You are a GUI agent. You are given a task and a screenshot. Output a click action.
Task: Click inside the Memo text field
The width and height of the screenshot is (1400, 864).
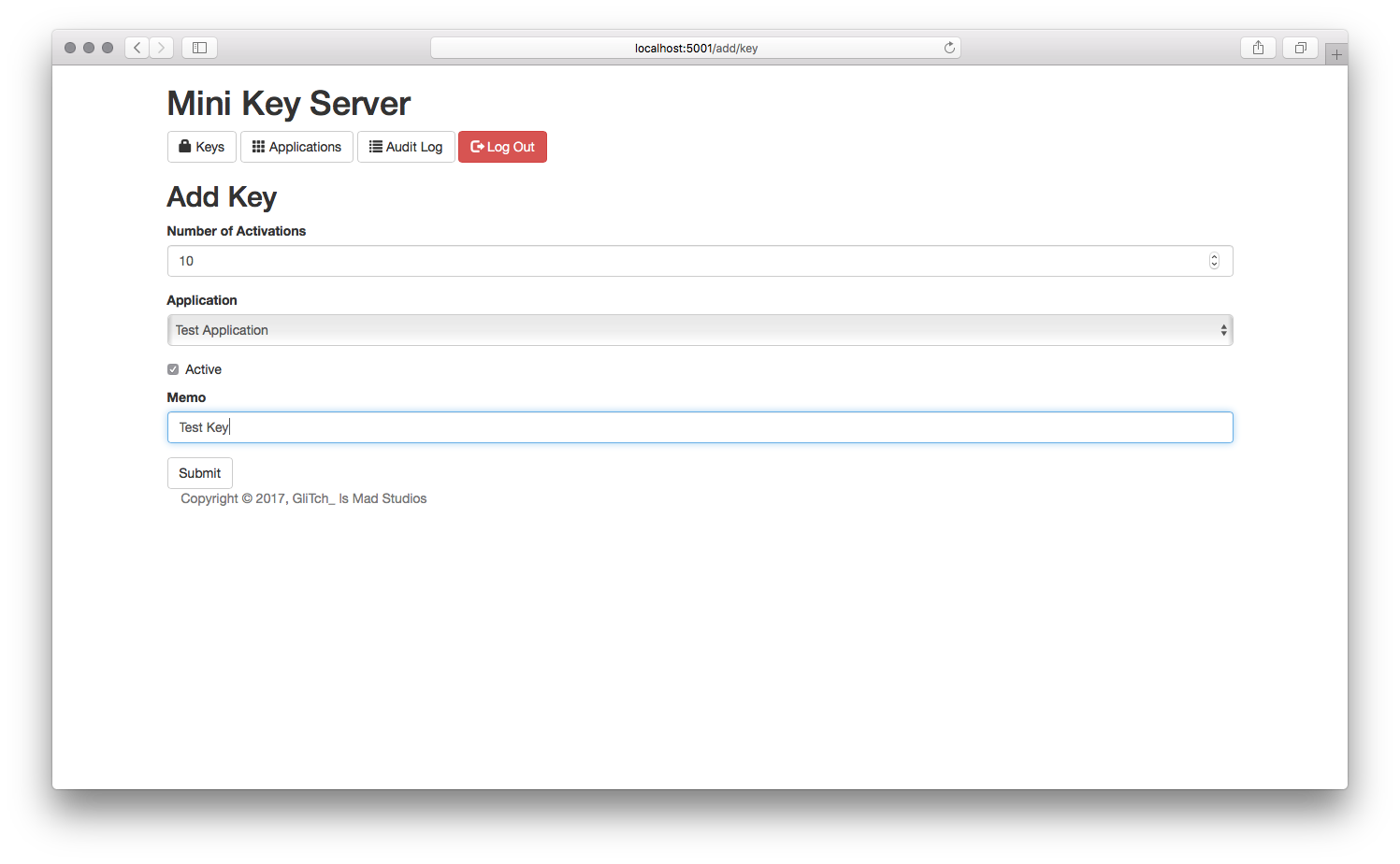pyautogui.click(x=700, y=427)
